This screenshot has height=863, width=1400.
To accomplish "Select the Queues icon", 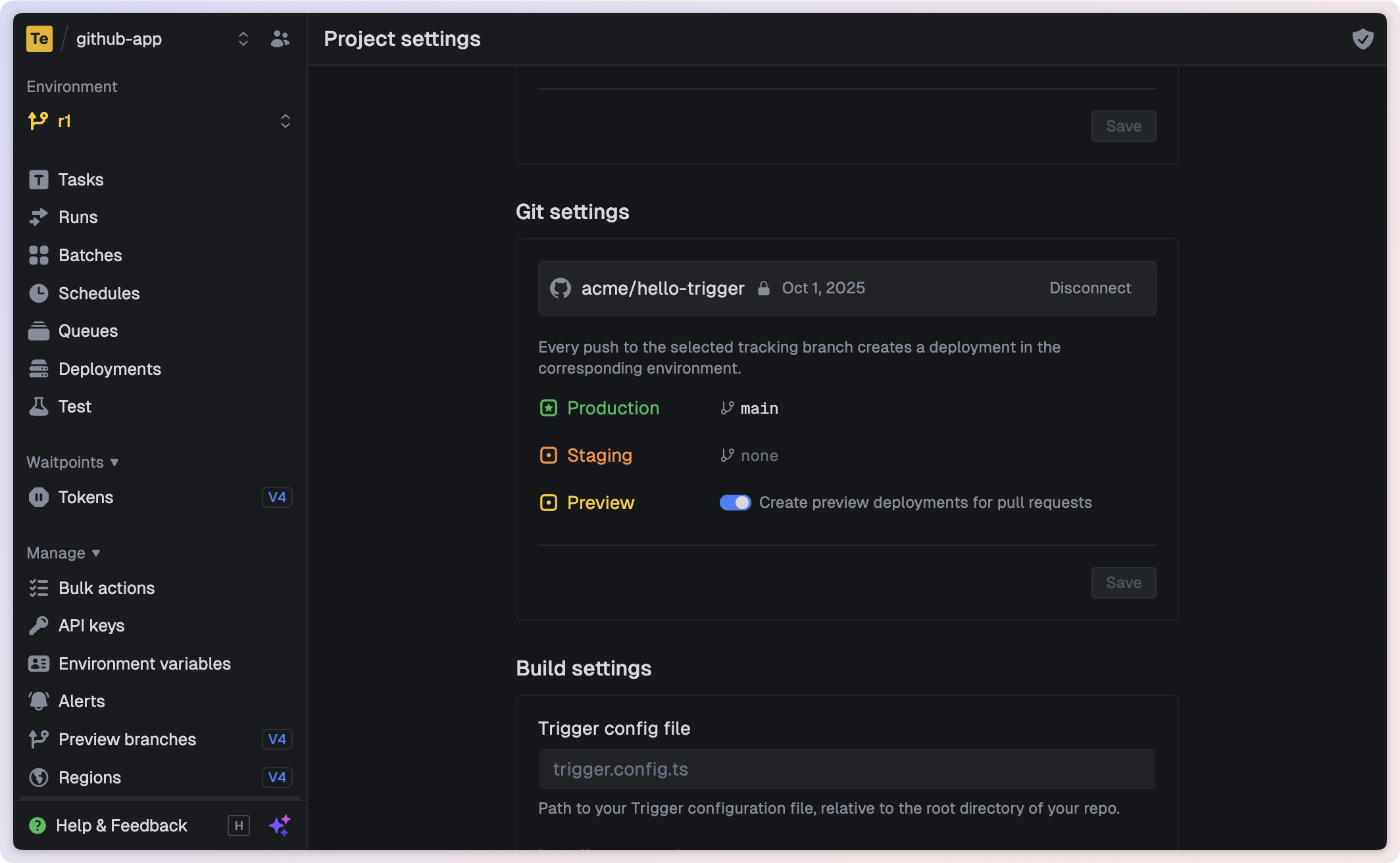I will click(x=39, y=331).
